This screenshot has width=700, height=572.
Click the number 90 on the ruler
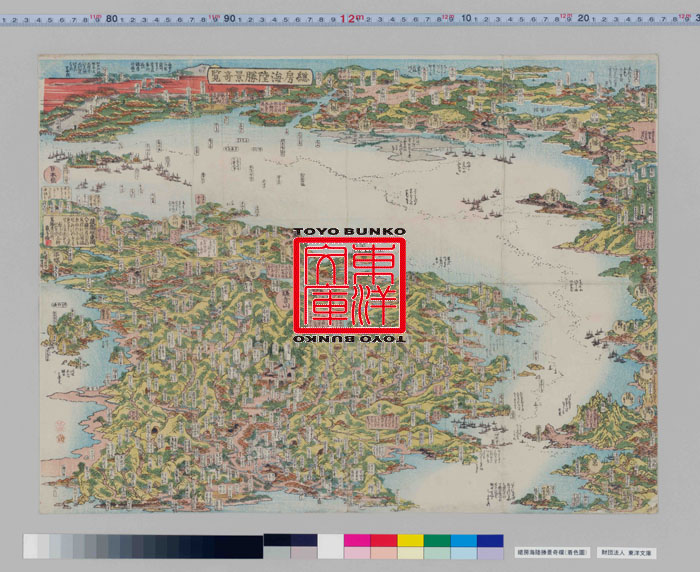click(x=230, y=18)
